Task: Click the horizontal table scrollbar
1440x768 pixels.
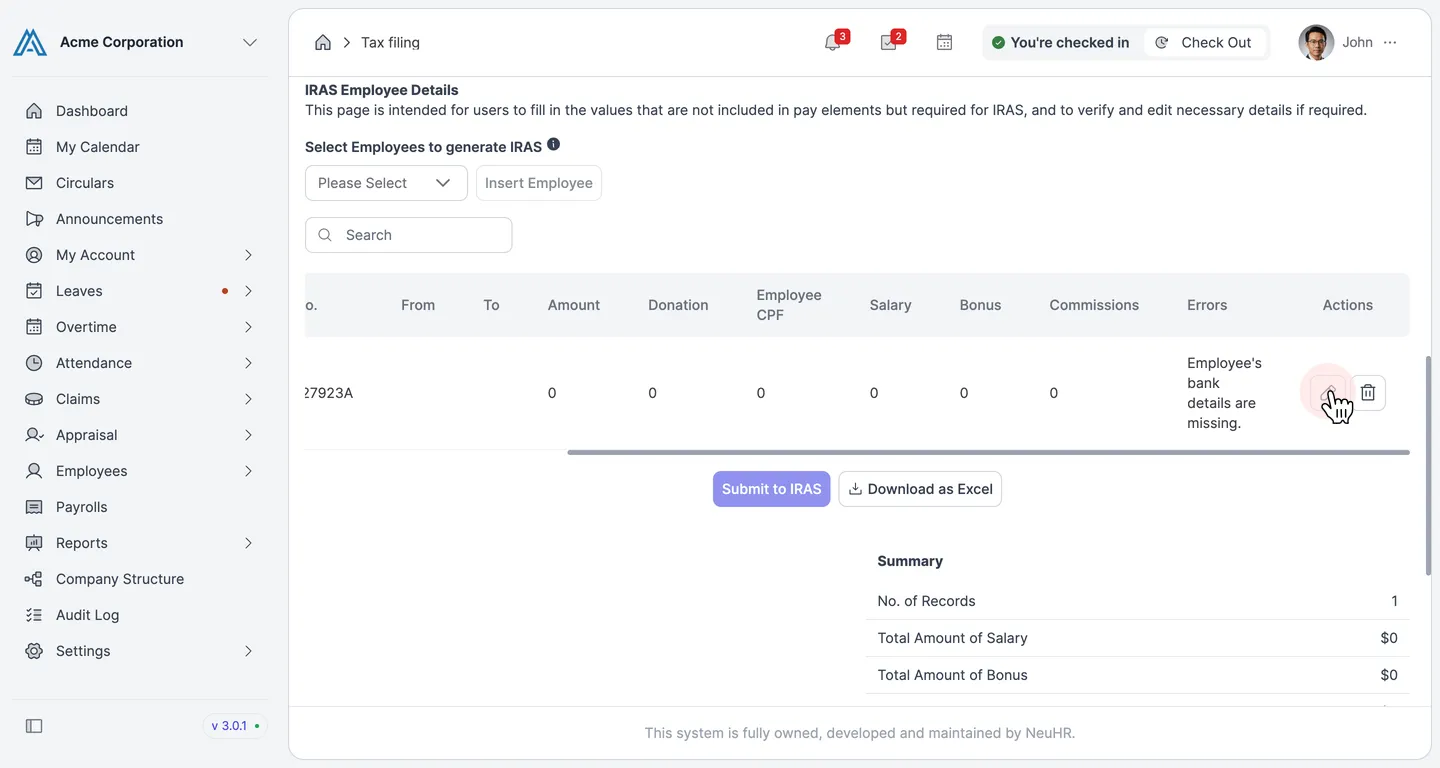Action: [x=988, y=452]
